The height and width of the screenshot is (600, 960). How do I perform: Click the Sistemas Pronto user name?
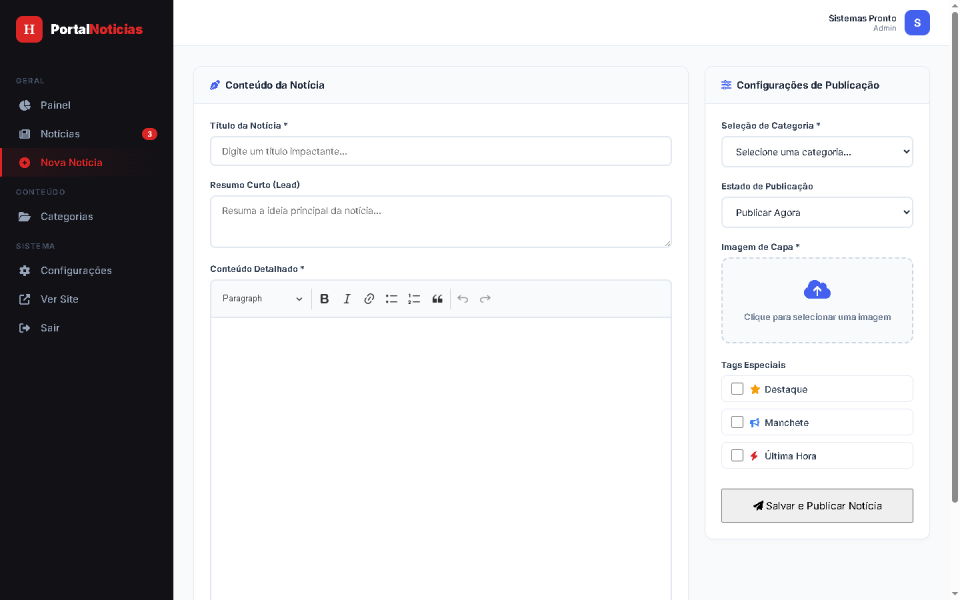[862, 18]
